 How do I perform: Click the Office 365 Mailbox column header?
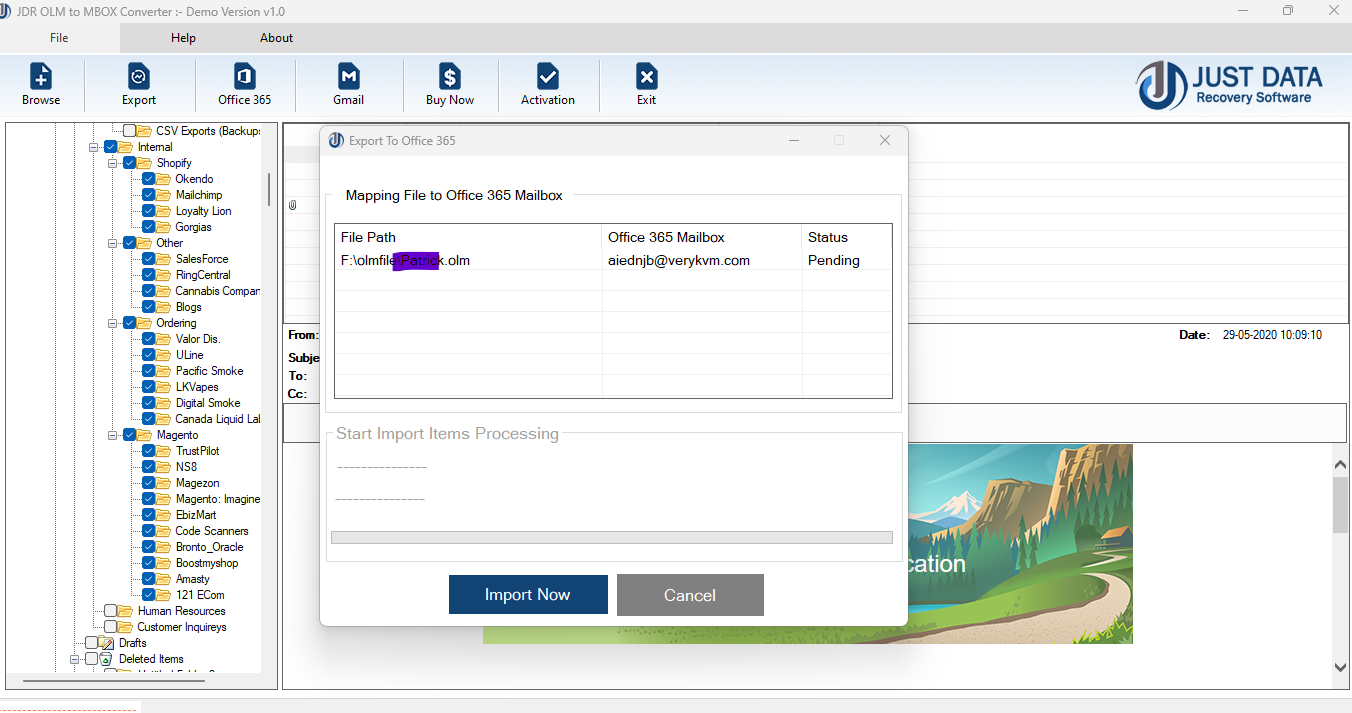702,237
